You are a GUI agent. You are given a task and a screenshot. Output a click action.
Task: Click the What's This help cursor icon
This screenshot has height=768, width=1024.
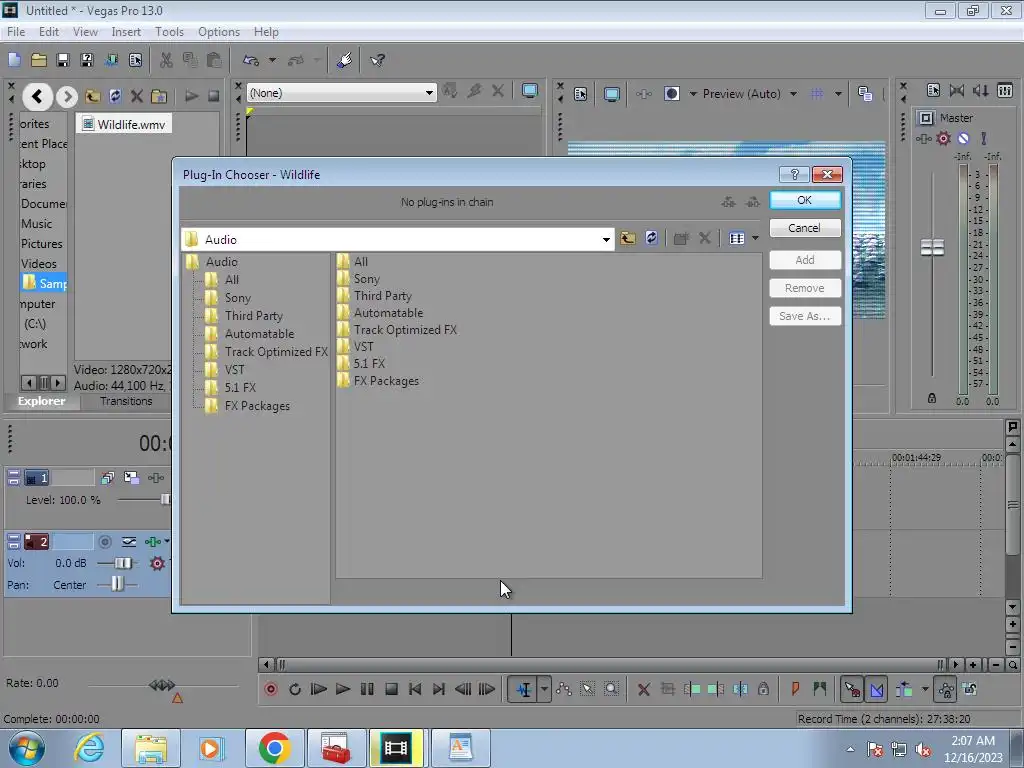[377, 60]
